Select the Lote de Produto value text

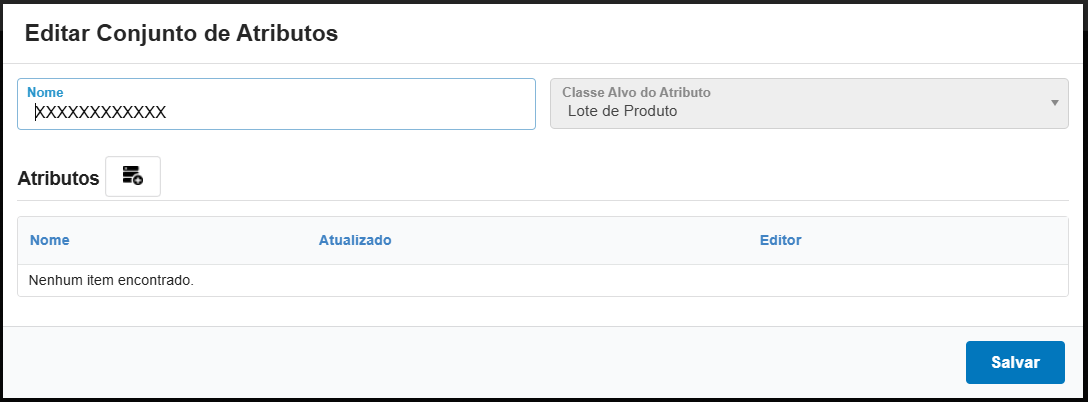point(622,111)
